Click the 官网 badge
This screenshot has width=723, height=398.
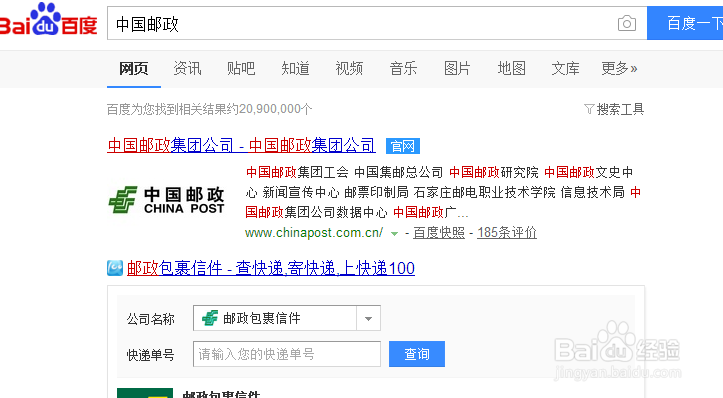403,146
